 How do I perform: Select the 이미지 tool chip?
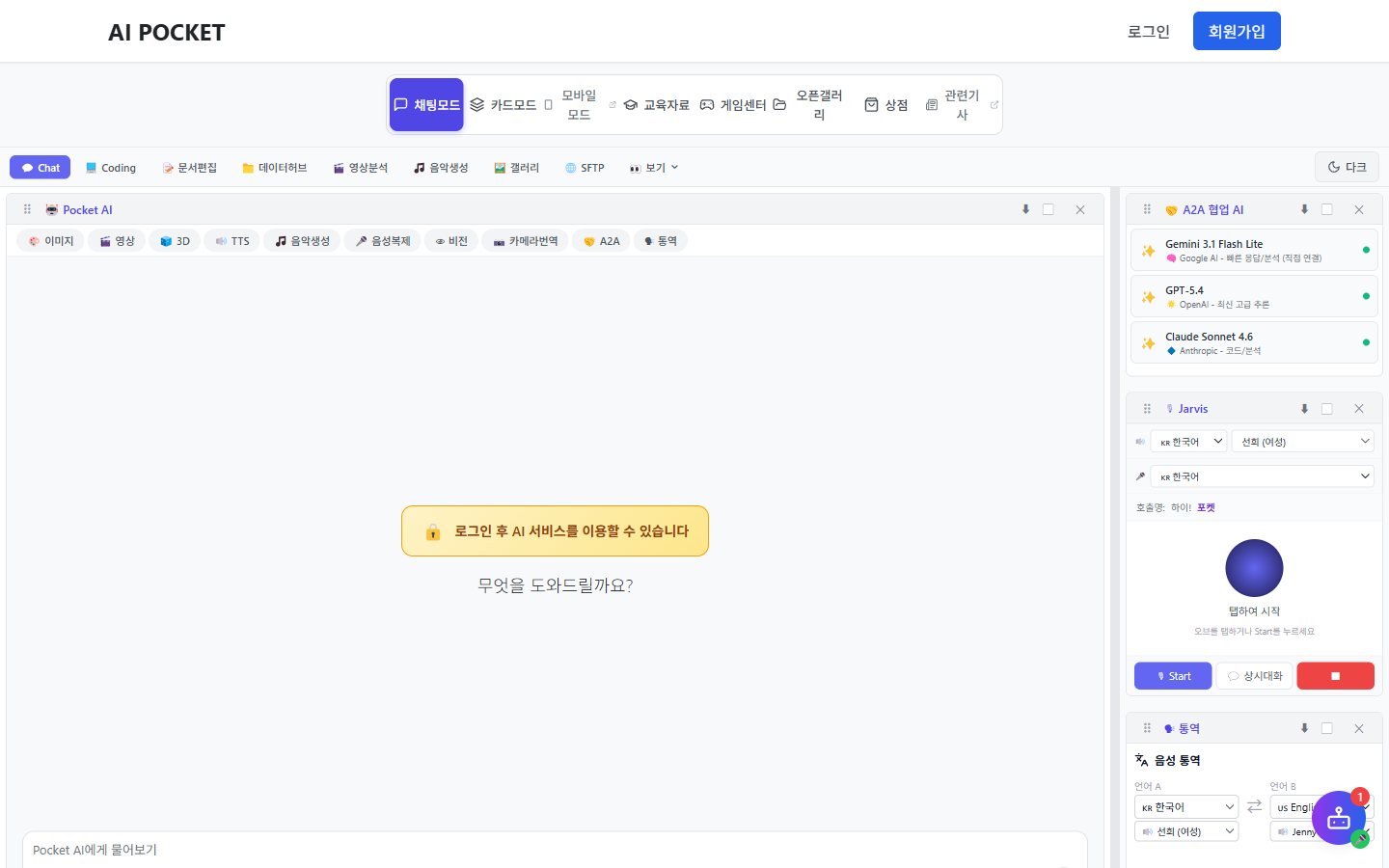(x=51, y=241)
